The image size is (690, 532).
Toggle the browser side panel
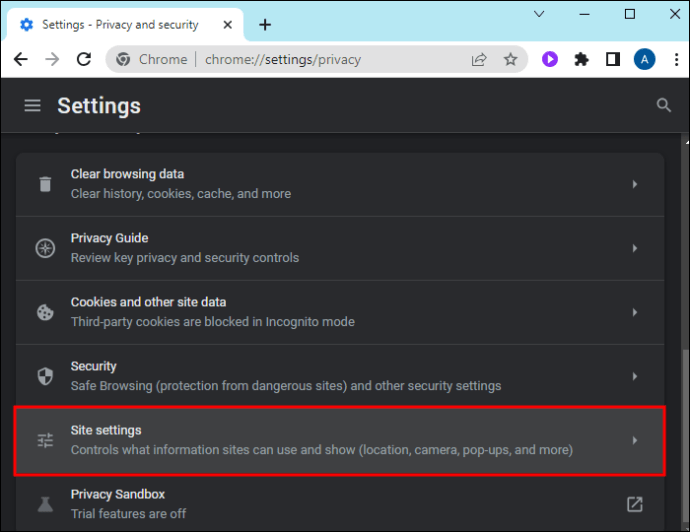(x=612, y=59)
